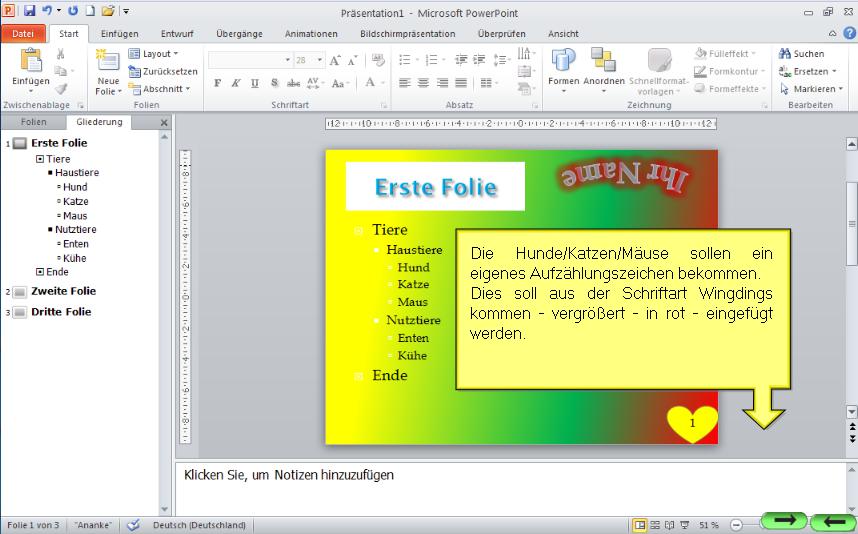Click the save icon in quick access toolbar
The image size is (858, 534).
[29, 11]
